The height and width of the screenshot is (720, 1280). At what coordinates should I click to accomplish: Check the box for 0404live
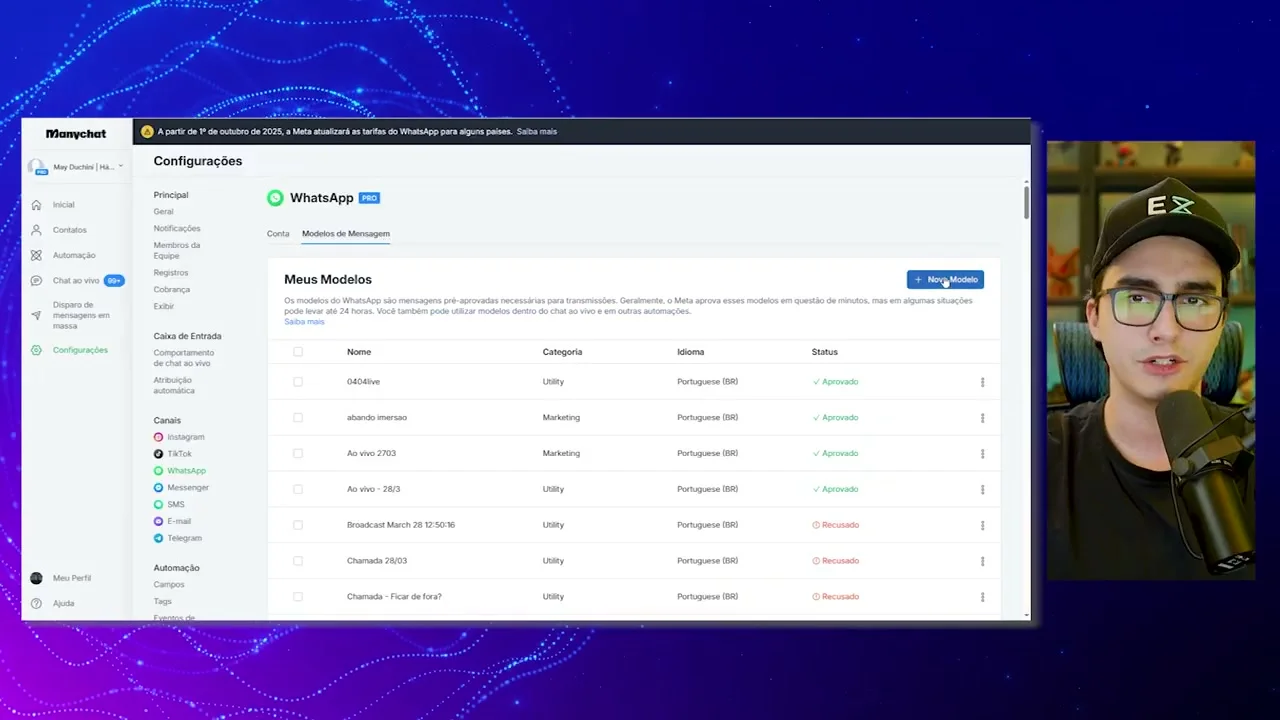click(298, 382)
